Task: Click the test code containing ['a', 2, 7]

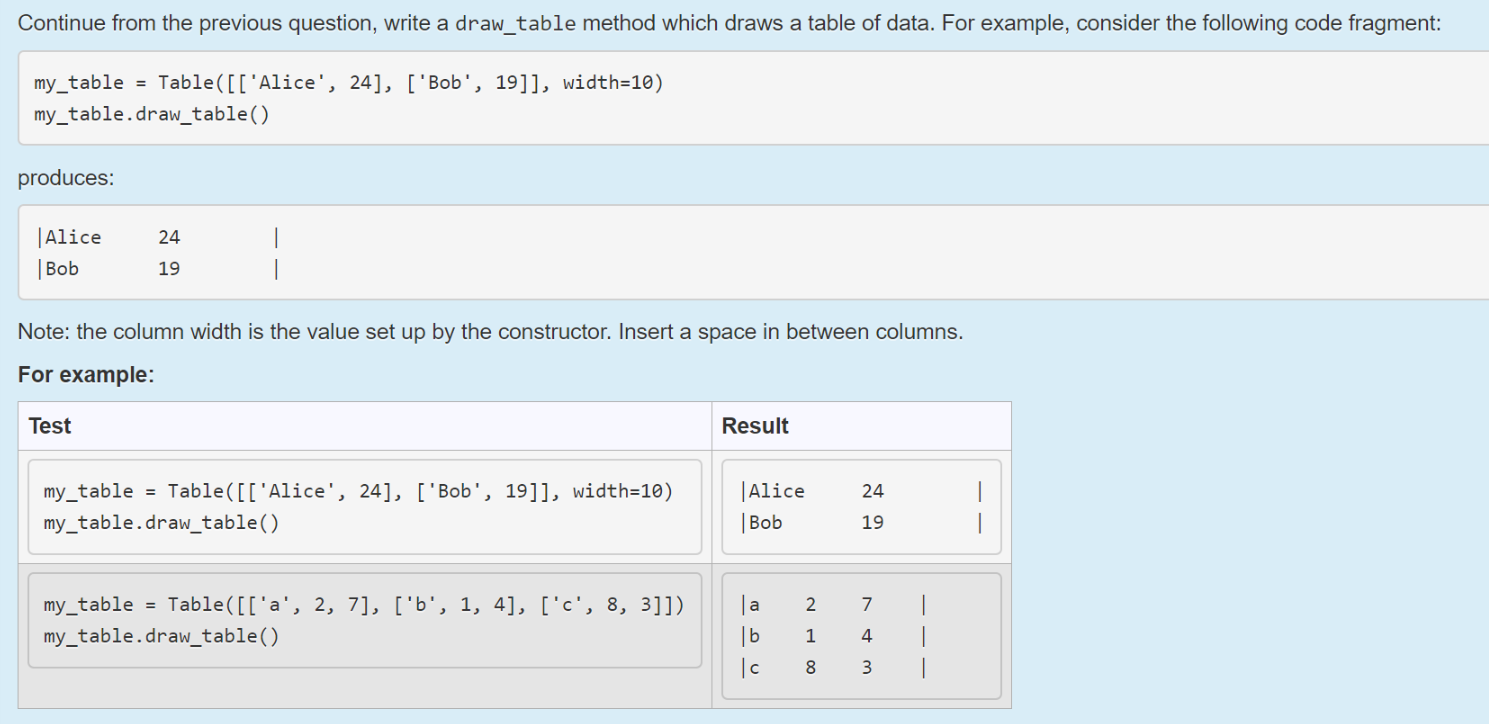Action: [364, 620]
